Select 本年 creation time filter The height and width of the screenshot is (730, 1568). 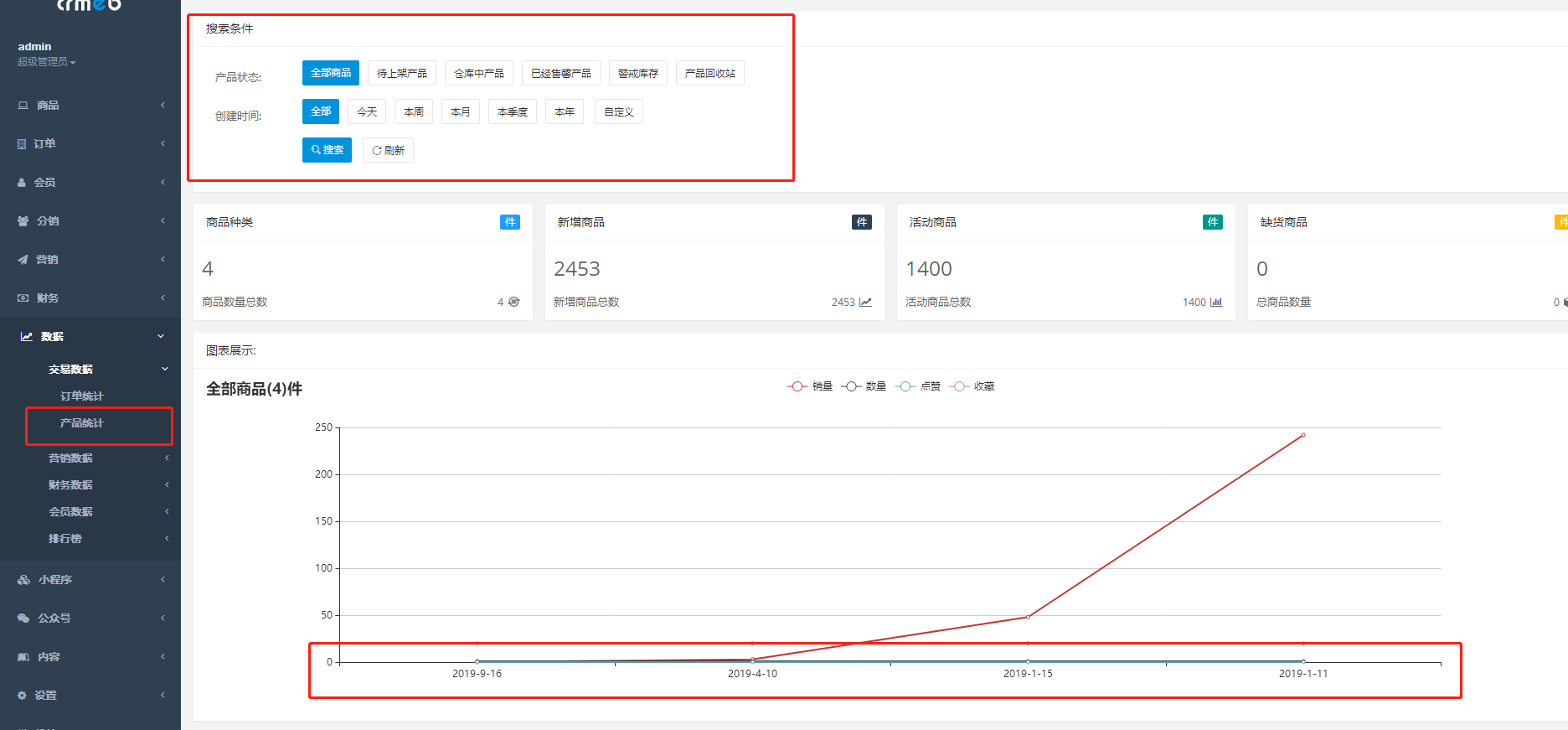565,111
